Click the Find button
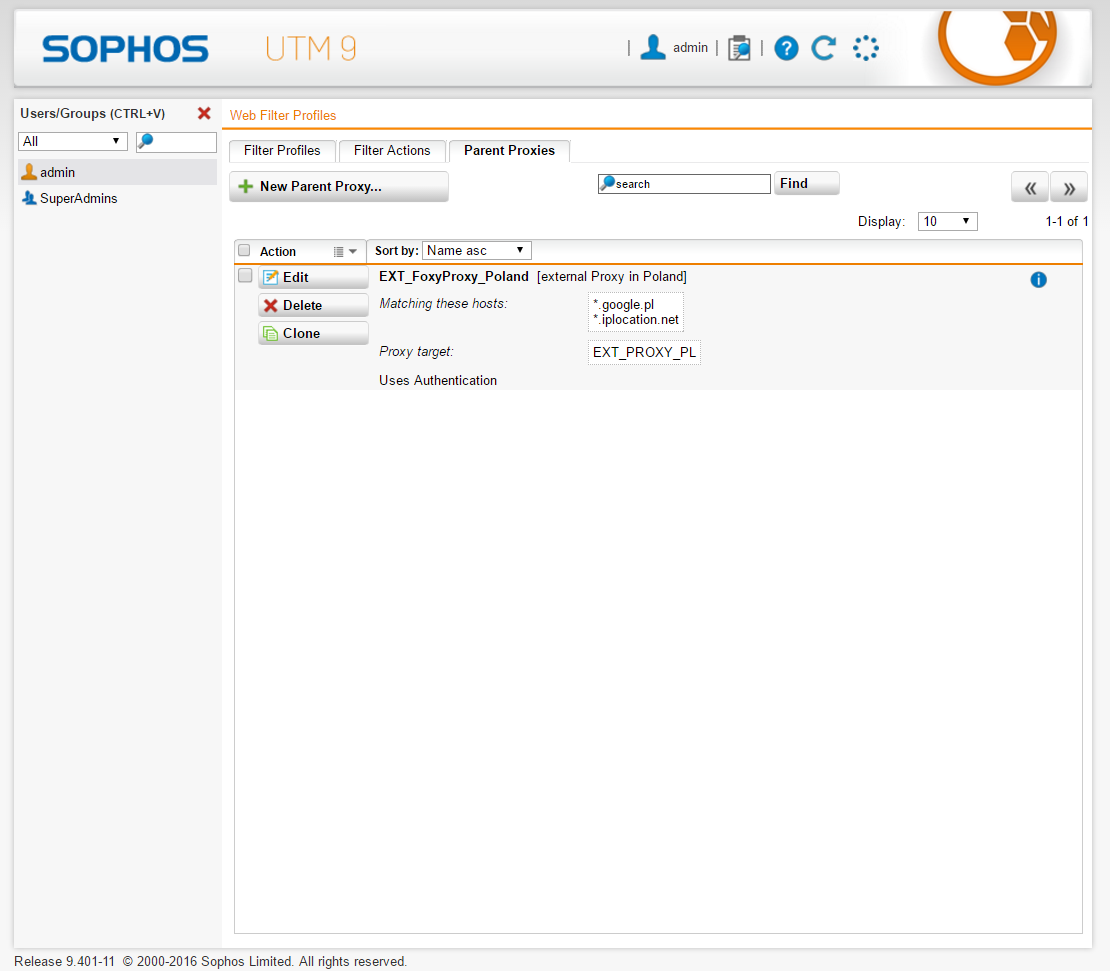Screen dimensions: 1110x971 click(x=806, y=183)
